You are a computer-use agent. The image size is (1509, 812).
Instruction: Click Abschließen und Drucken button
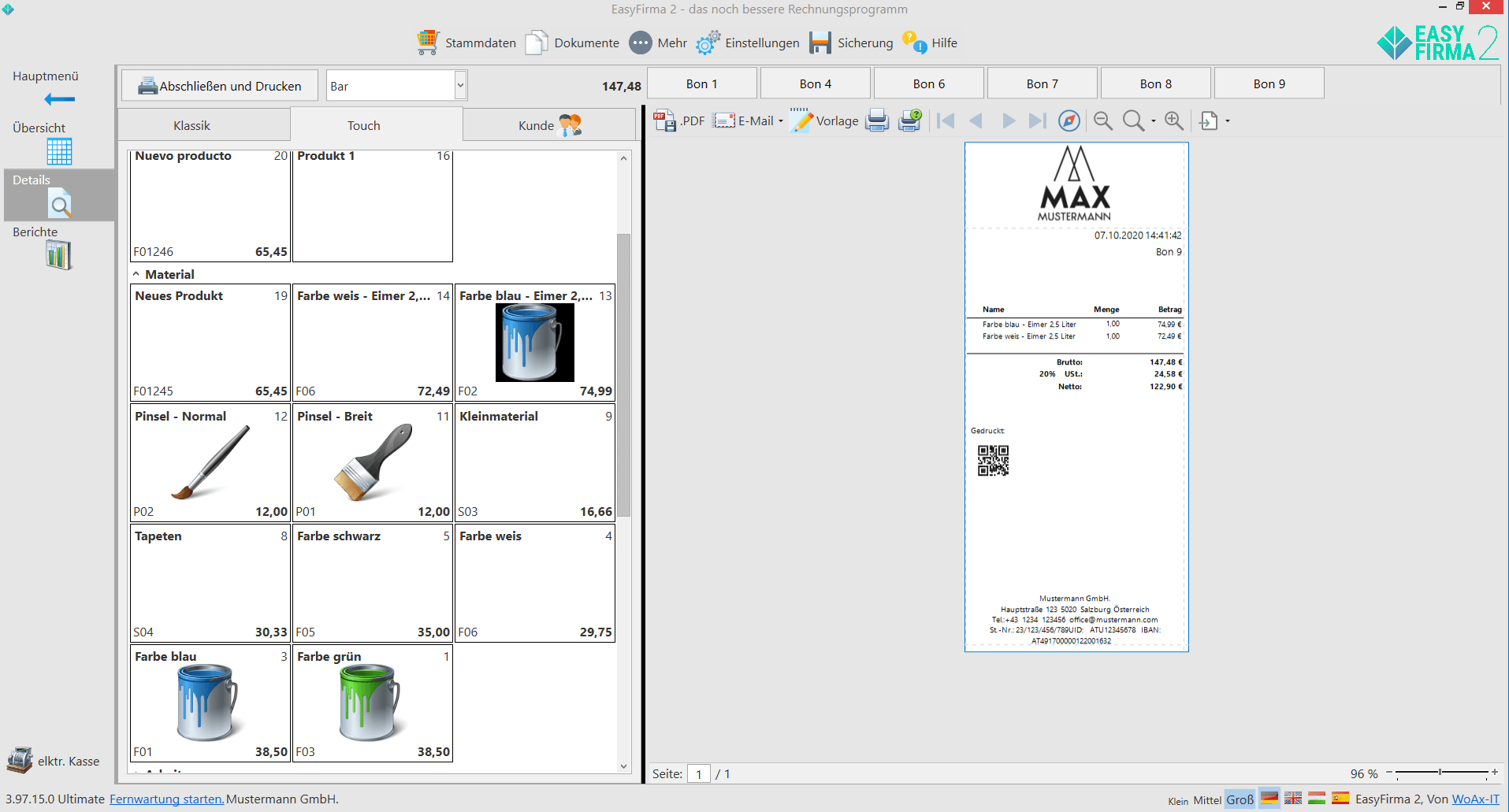[220, 85]
